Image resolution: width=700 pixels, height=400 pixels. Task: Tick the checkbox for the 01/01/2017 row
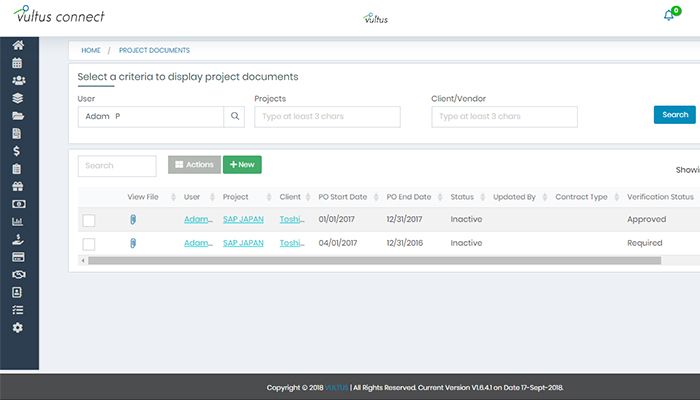89,221
